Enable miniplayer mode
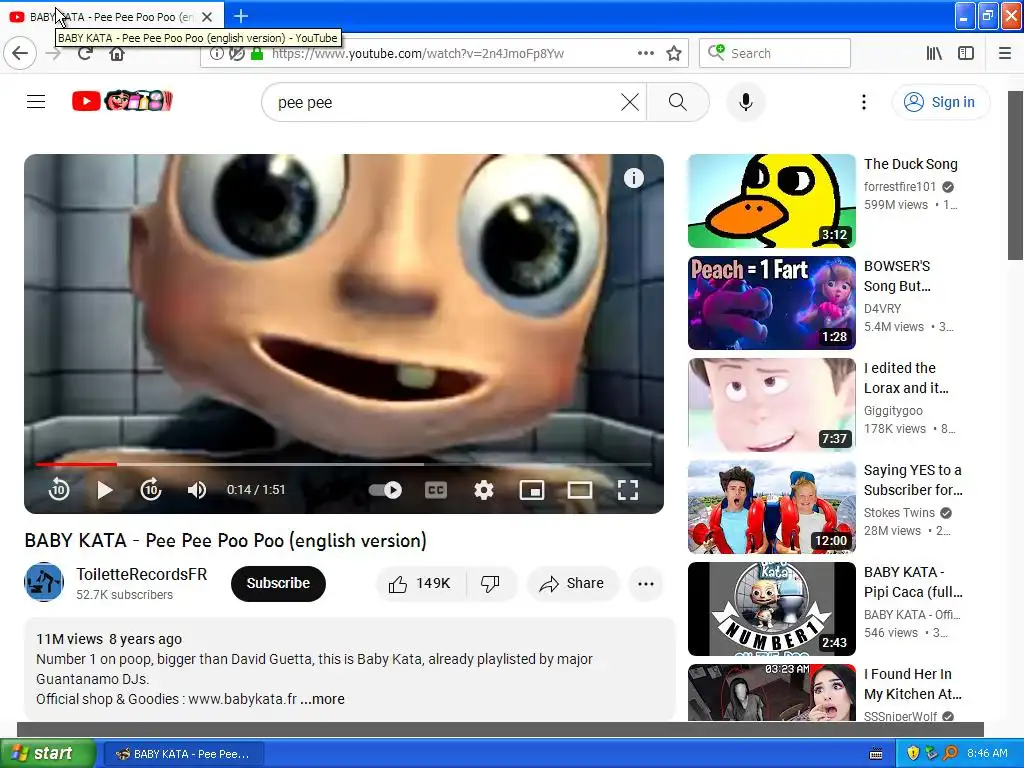Viewport: 1024px width, 768px height. click(x=532, y=490)
